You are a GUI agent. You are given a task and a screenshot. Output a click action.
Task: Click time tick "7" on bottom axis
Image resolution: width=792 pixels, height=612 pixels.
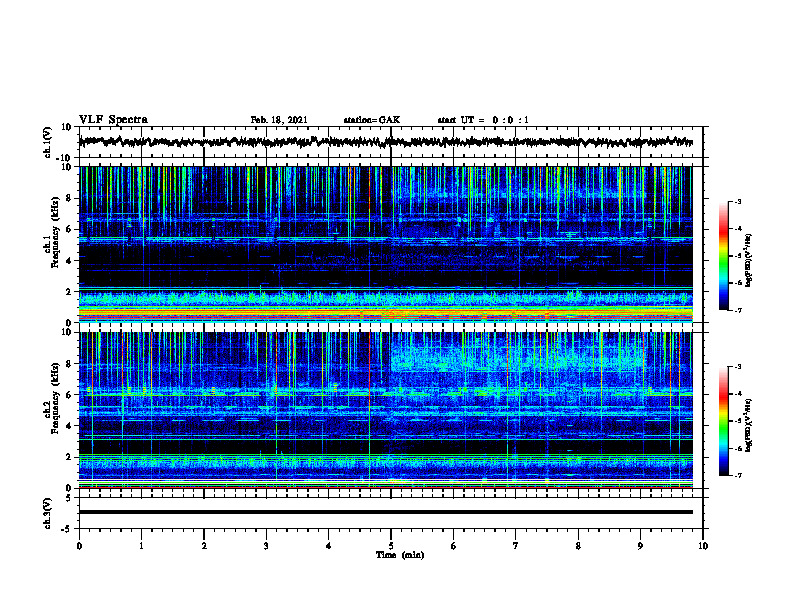click(516, 546)
